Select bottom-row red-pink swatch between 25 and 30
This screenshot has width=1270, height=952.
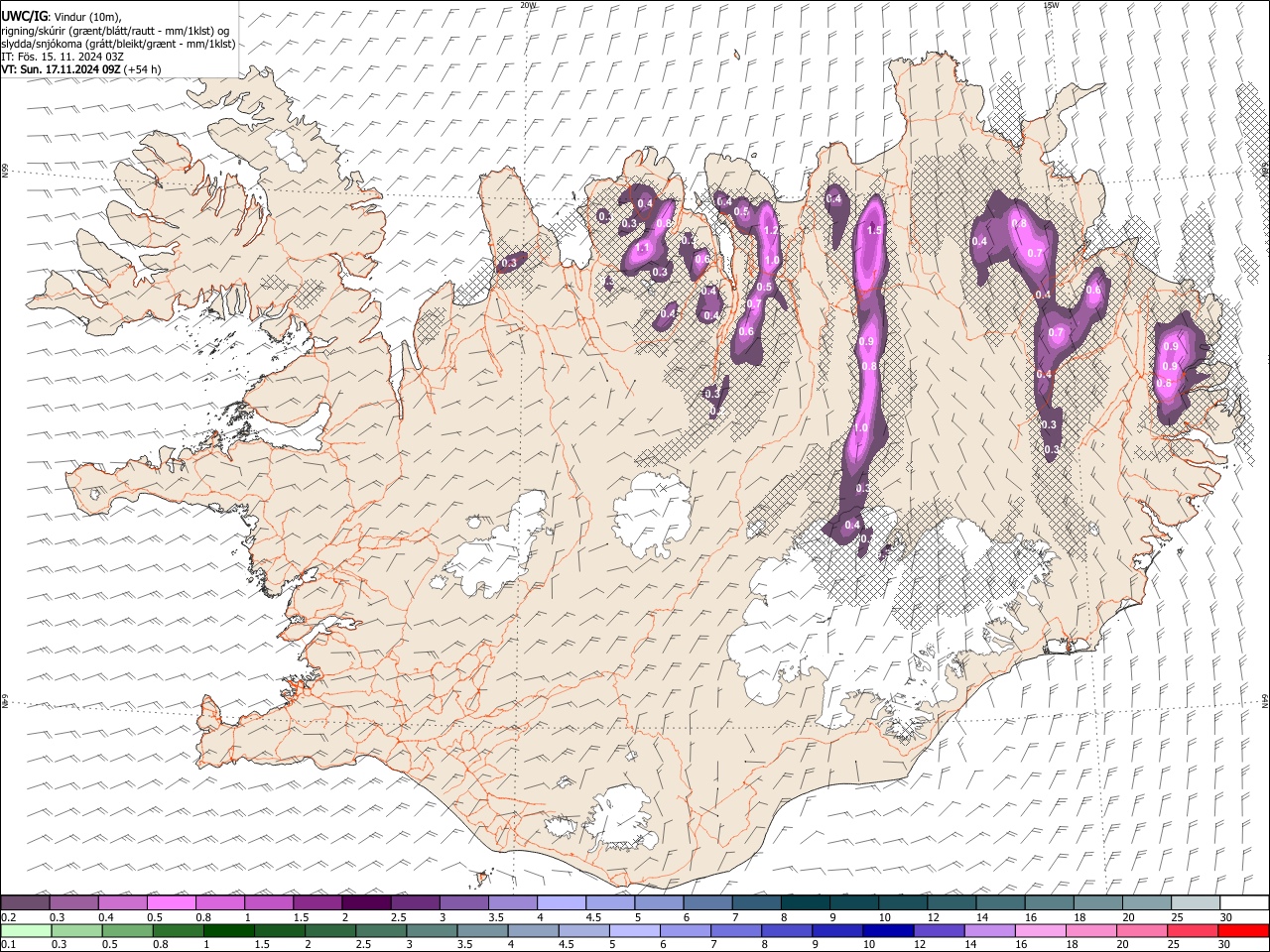[1193, 931]
